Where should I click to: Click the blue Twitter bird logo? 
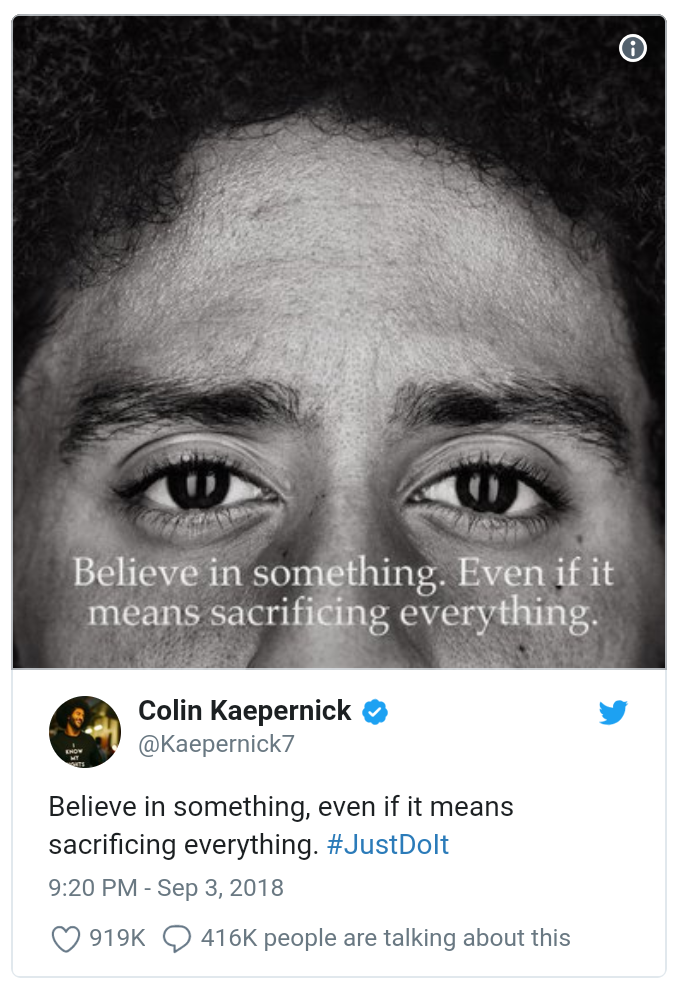[613, 712]
